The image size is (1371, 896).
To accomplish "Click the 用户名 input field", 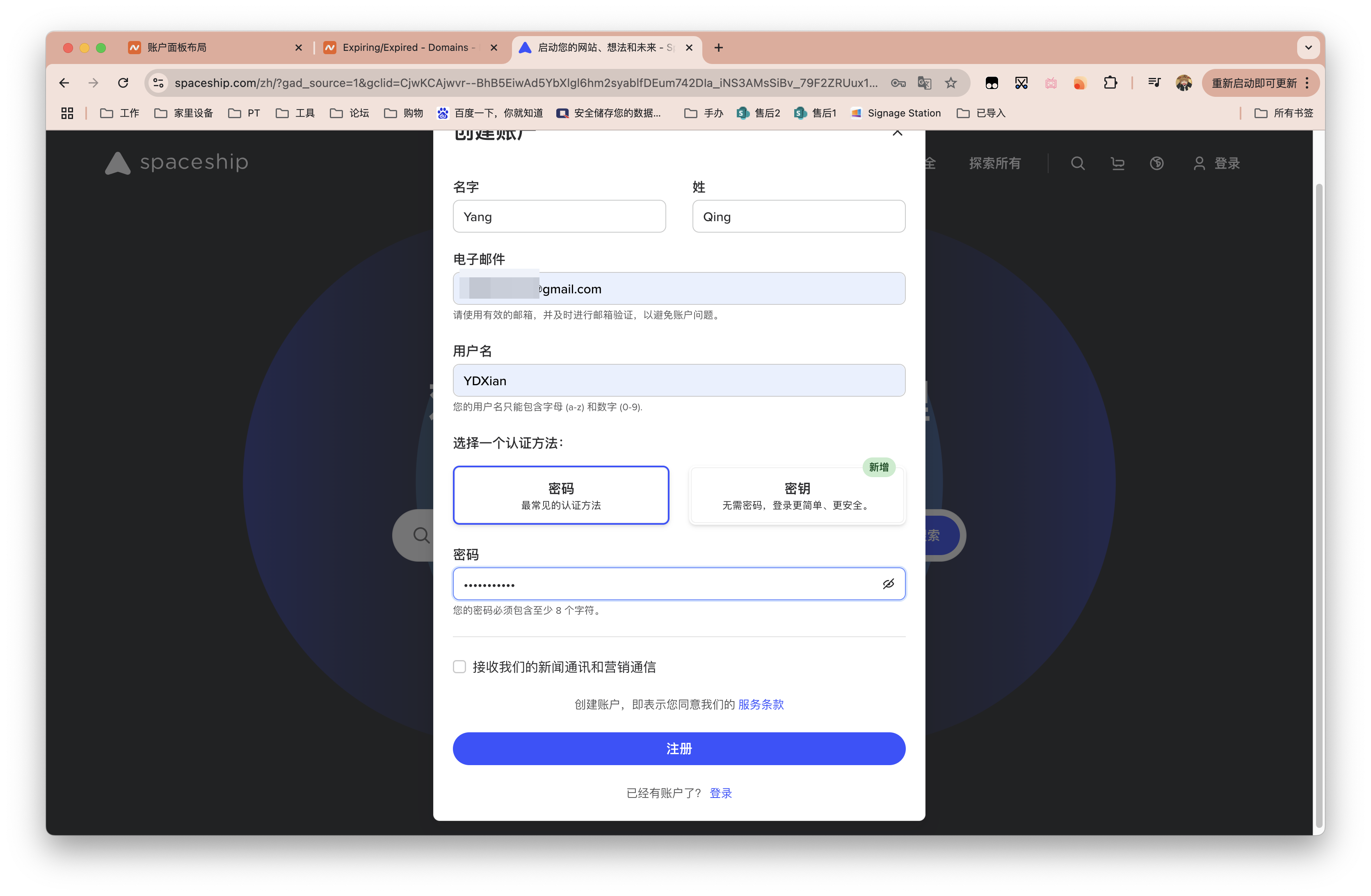I will click(x=679, y=380).
